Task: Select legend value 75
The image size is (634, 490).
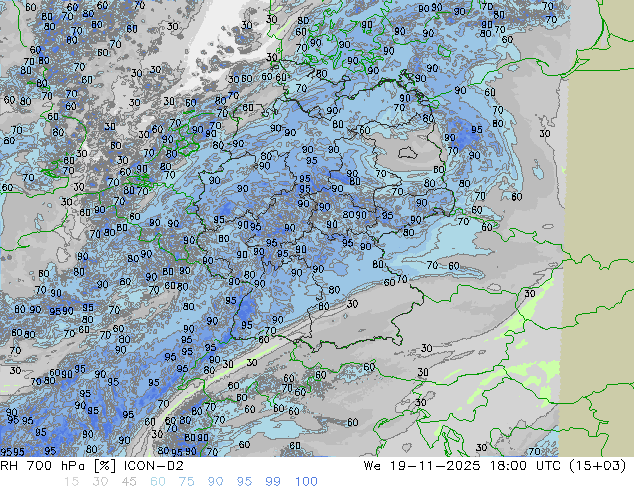Action: click(186, 482)
